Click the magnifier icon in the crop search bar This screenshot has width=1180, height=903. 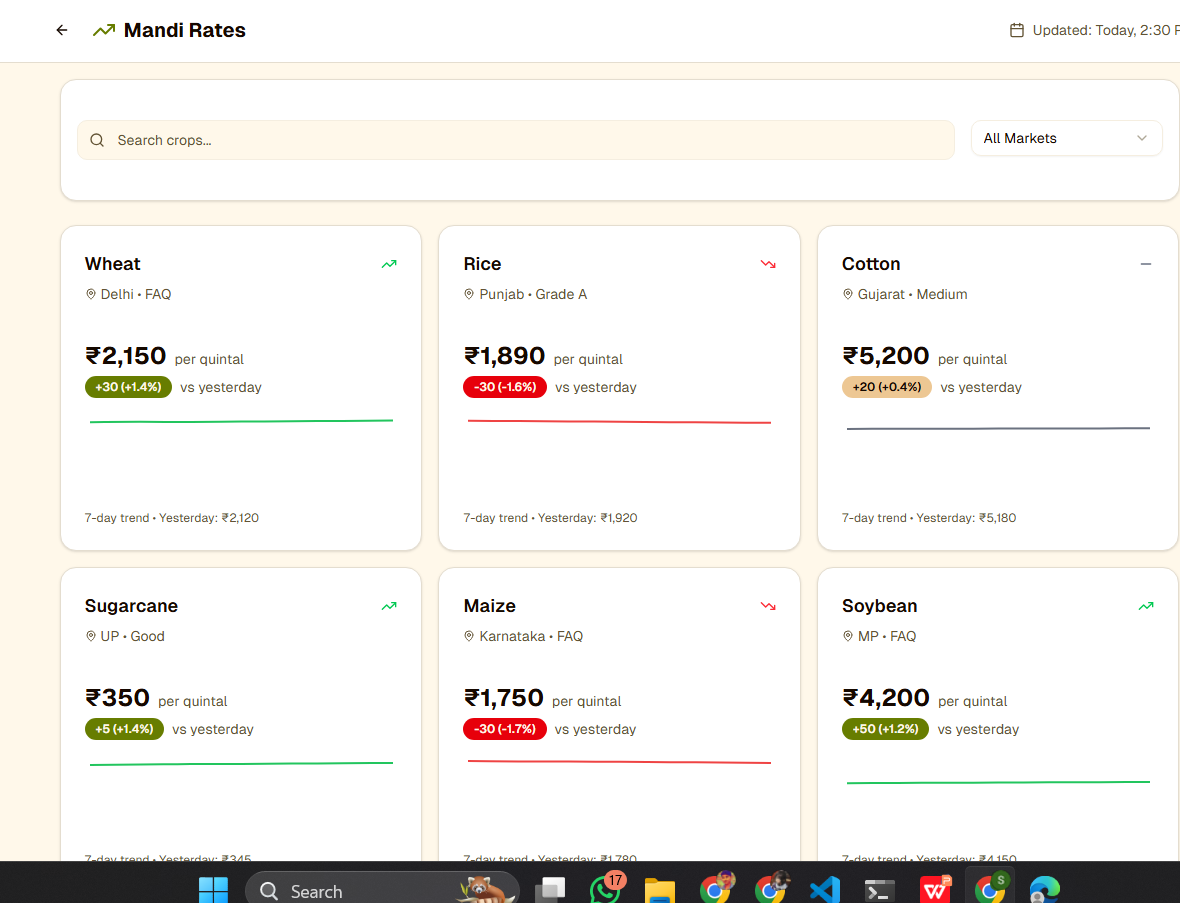point(97,140)
